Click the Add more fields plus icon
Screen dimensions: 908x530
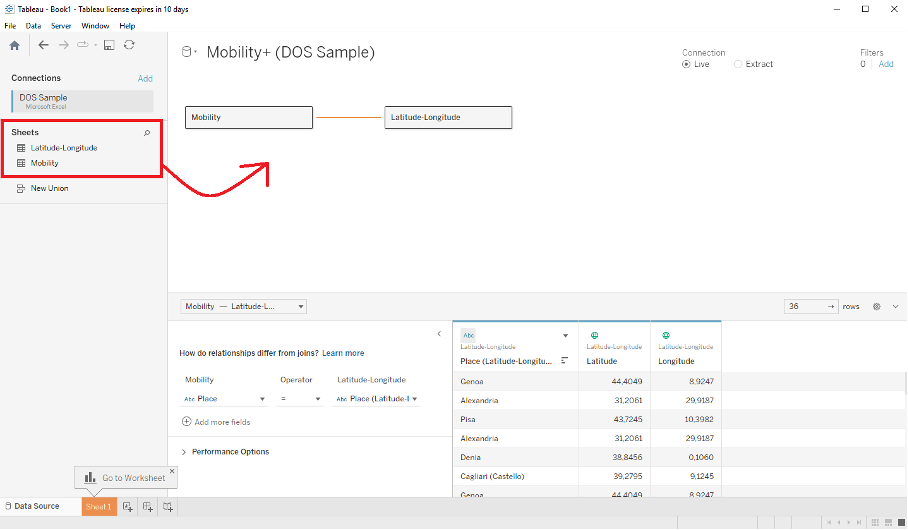point(186,422)
